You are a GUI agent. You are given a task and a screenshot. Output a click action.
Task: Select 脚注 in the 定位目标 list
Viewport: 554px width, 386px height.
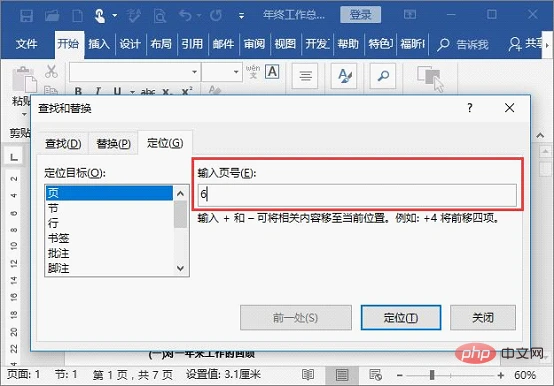(109, 268)
